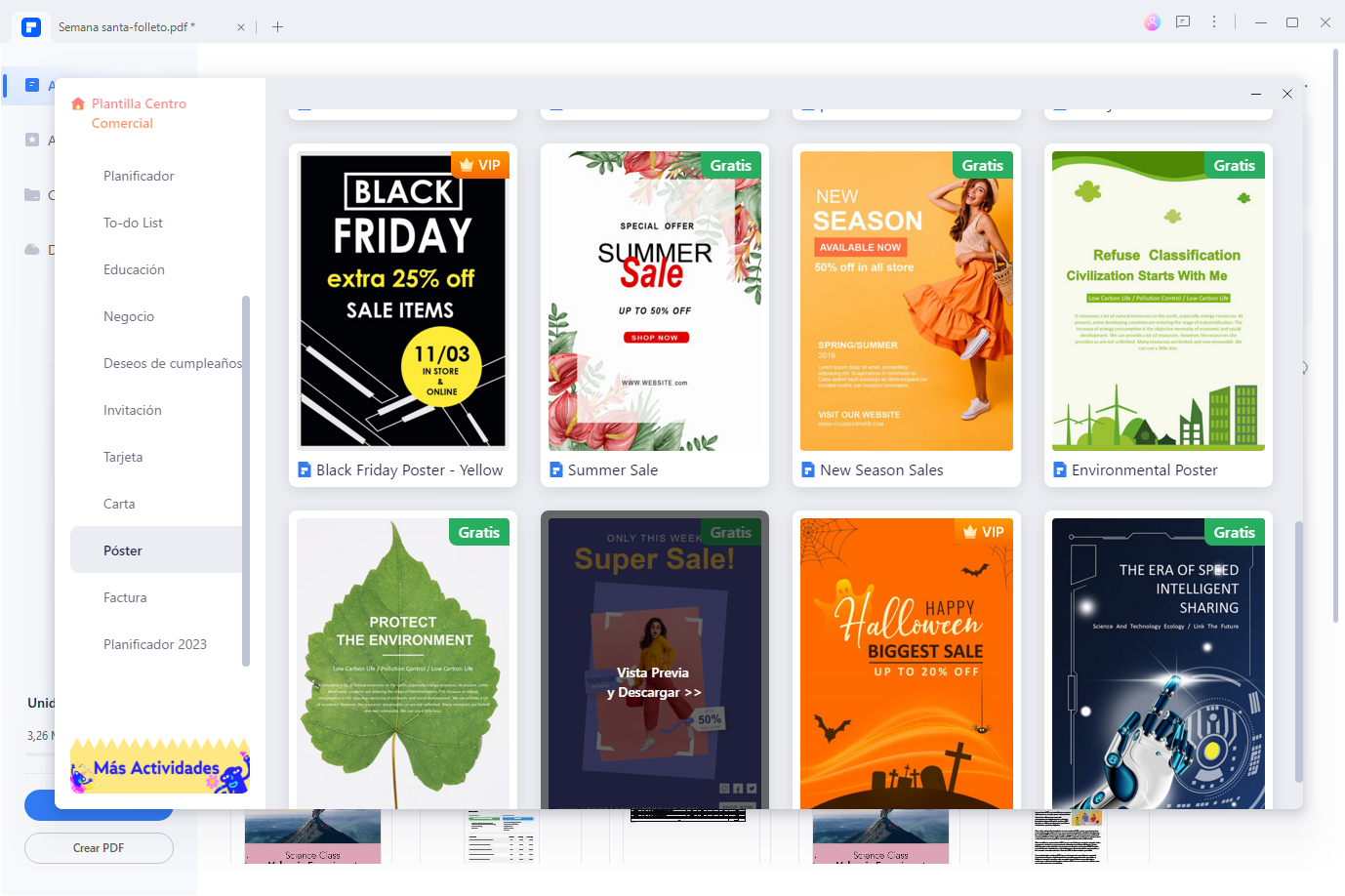This screenshot has height=896, width=1345.
Task: Select the Factura category
Action: (x=125, y=597)
